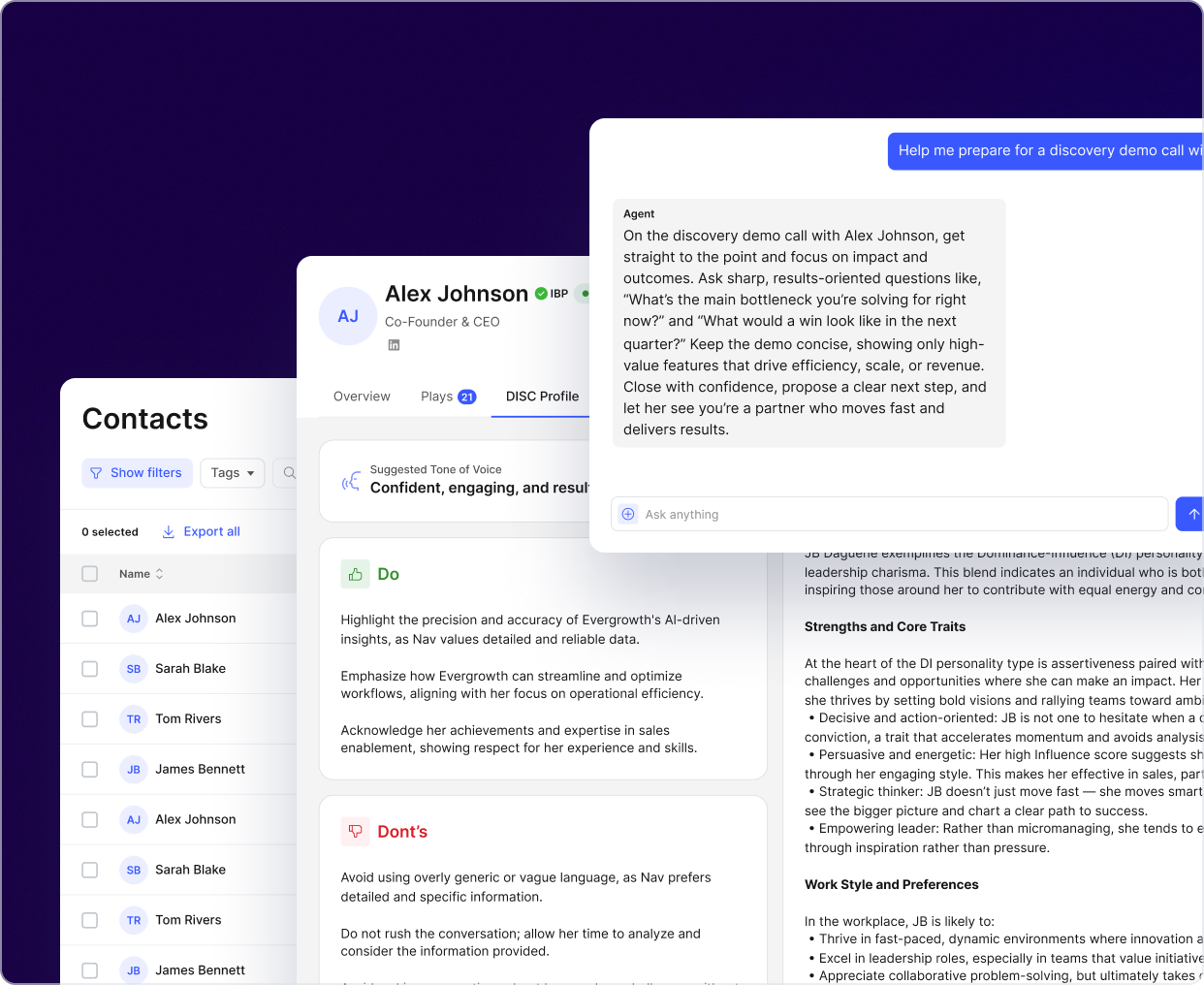Click the attach (plus-circle) icon in Ask anything
Screen dimensions: 1204x985
point(628,514)
